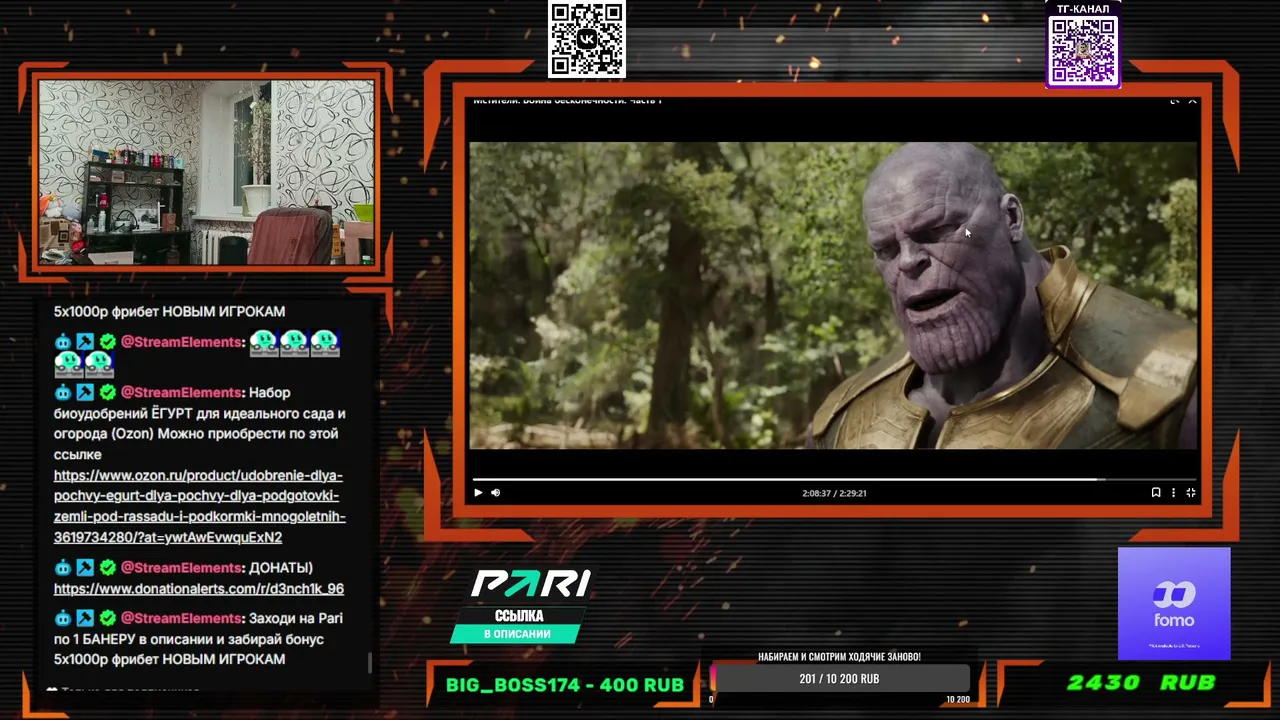Image resolution: width=1280 pixels, height=720 pixels.
Task: Click the 'ДОНАТЫ)' chat message text
Action: click(281, 567)
